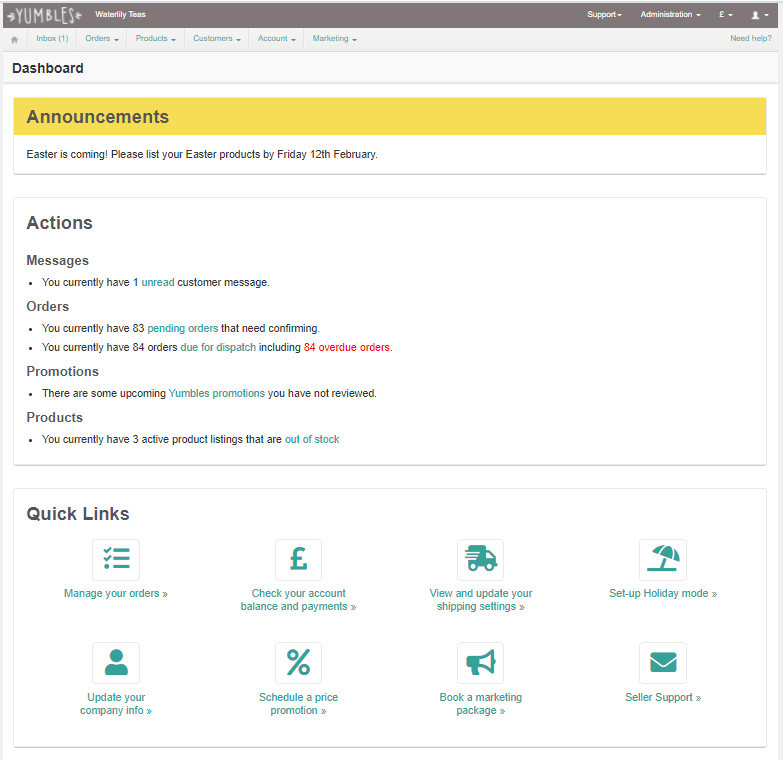The height and width of the screenshot is (760, 783).
Task: Open the Administration dropdown
Action: (x=671, y=14)
